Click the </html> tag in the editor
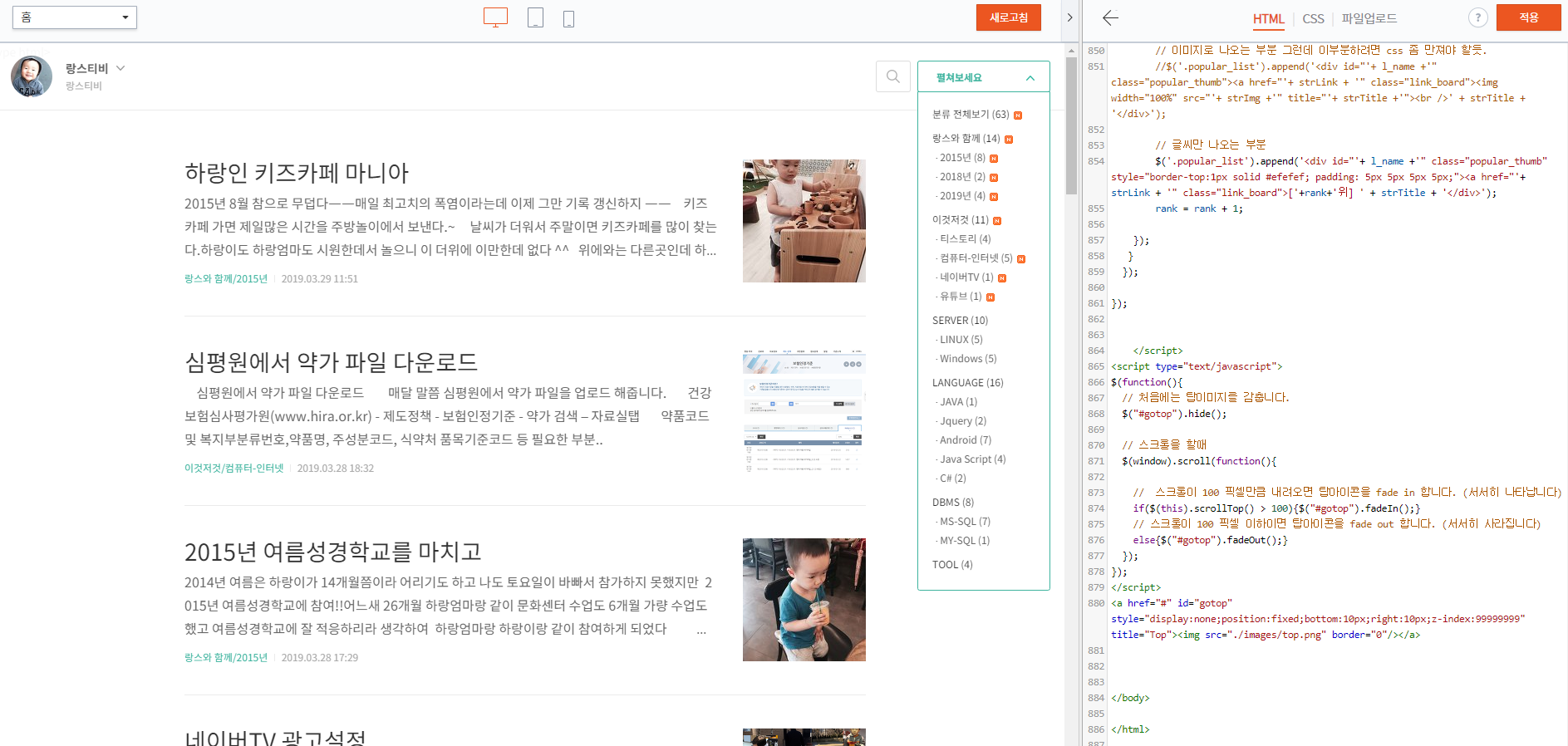Image resolution: width=1568 pixels, height=746 pixels. click(x=1130, y=730)
